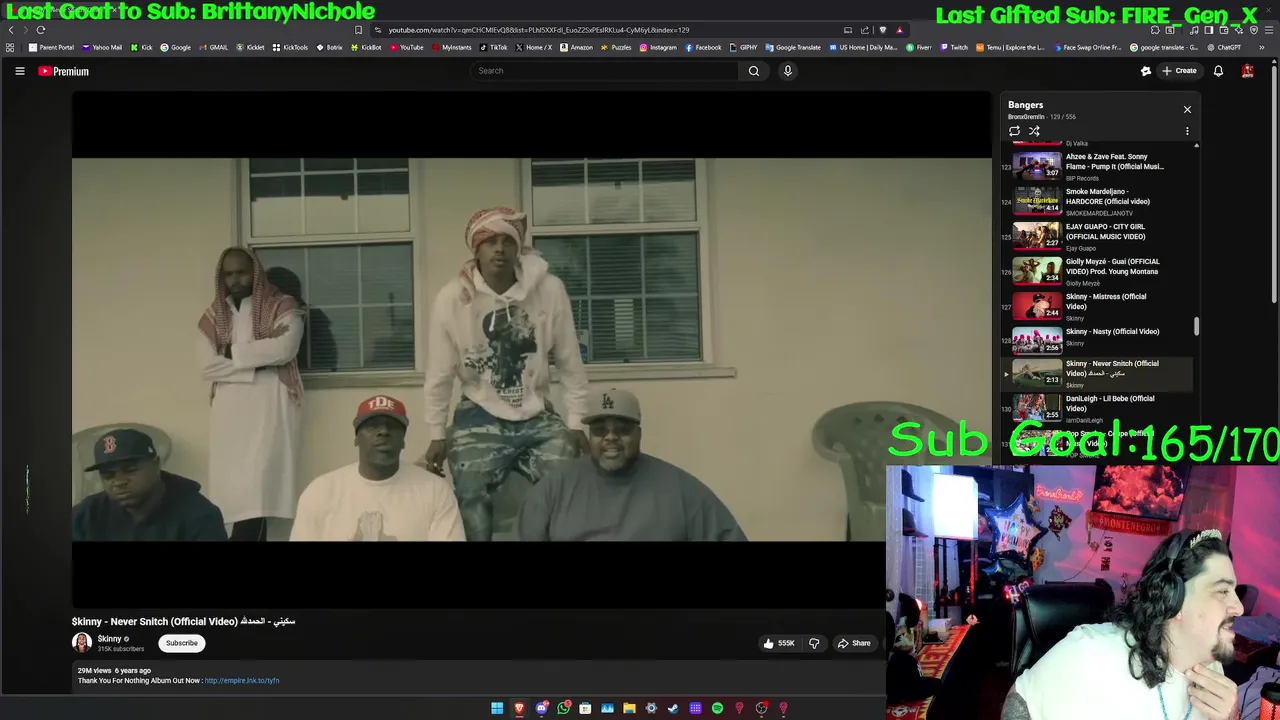Open Parent Portal bookmark
Screen dimensions: 1280x720
click(51, 47)
